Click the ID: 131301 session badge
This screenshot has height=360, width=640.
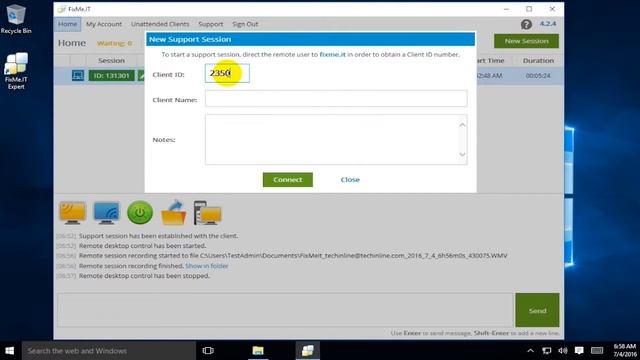[111, 76]
